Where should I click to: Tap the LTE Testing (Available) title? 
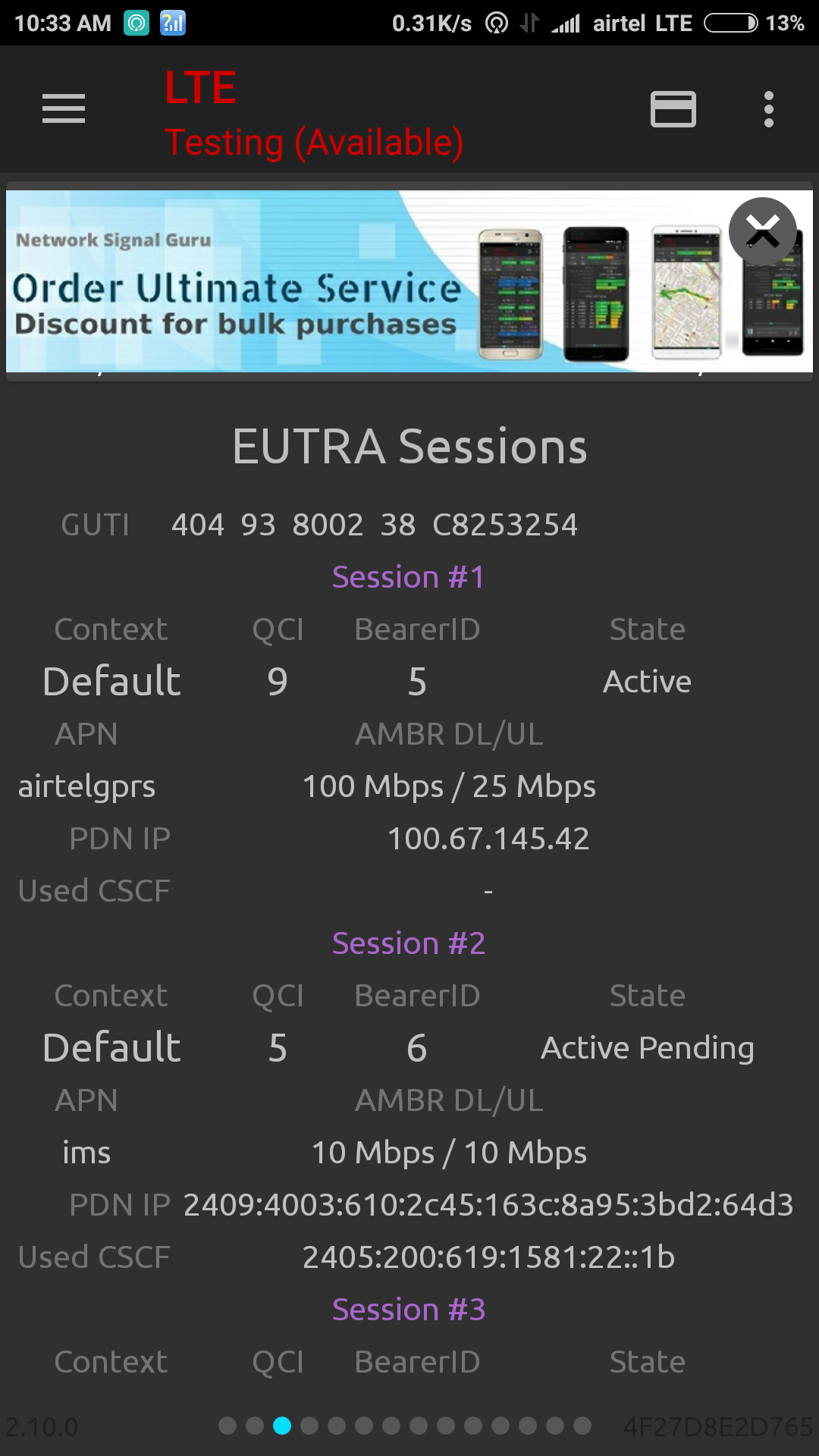point(313,114)
